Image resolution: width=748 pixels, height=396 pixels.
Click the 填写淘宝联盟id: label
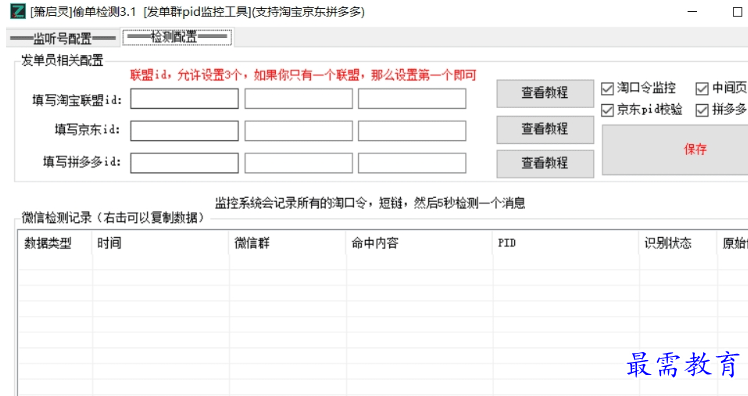pos(77,100)
